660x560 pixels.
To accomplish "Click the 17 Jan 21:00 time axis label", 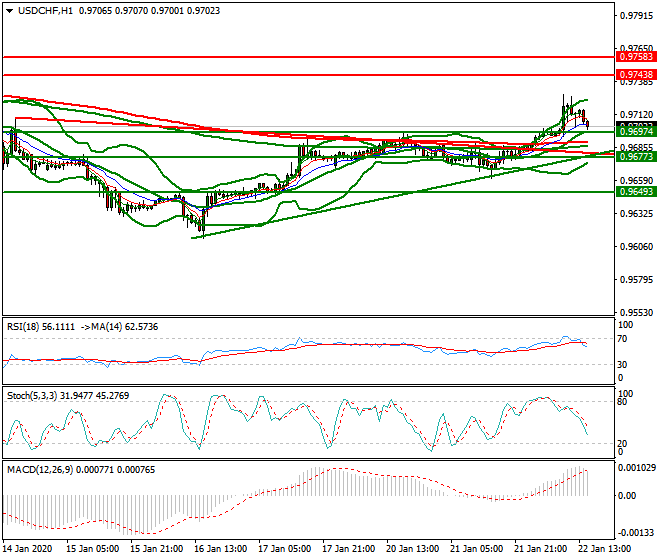I will (x=349, y=549).
